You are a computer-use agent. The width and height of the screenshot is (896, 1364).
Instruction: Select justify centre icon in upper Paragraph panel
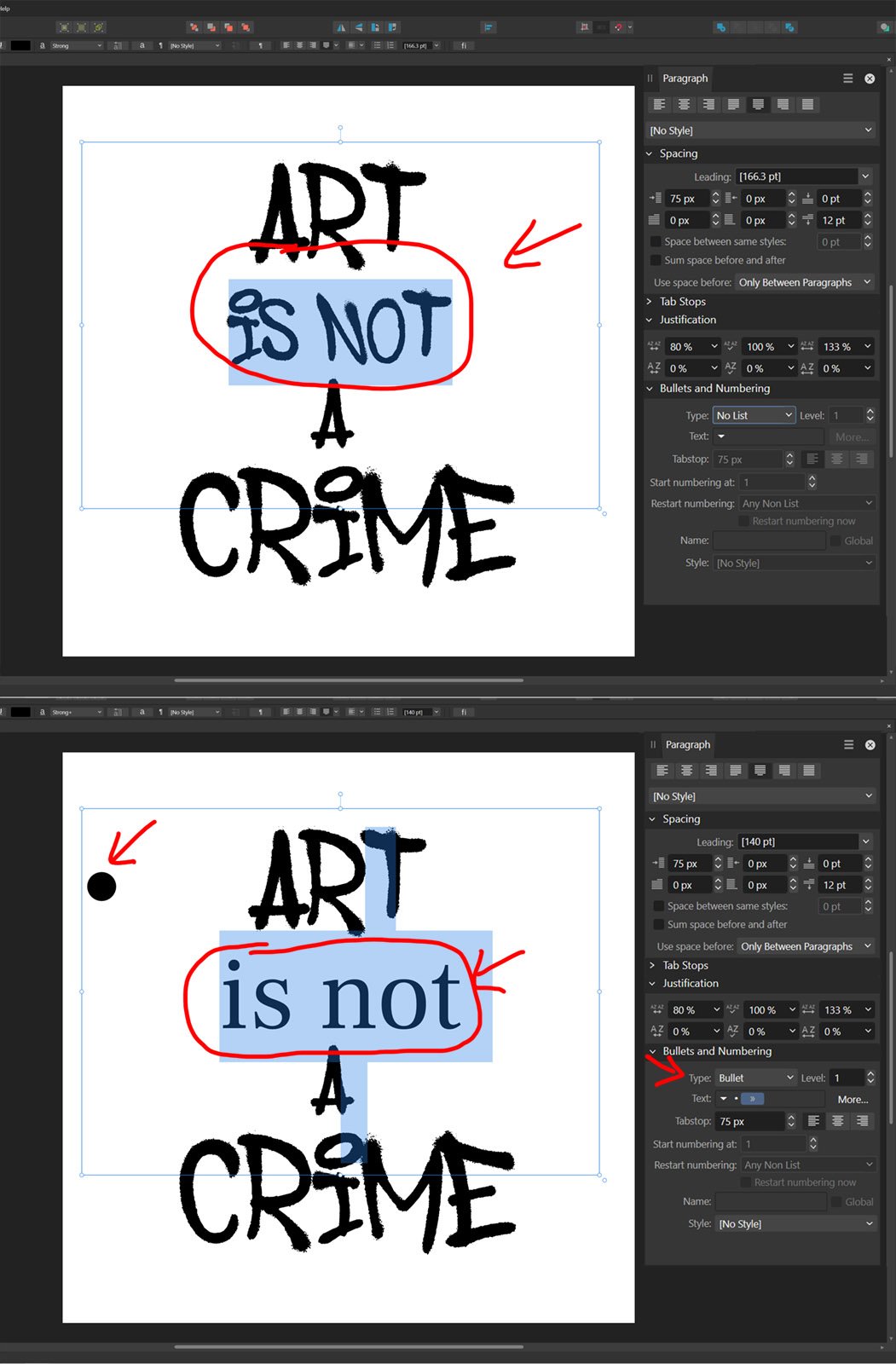[x=758, y=104]
